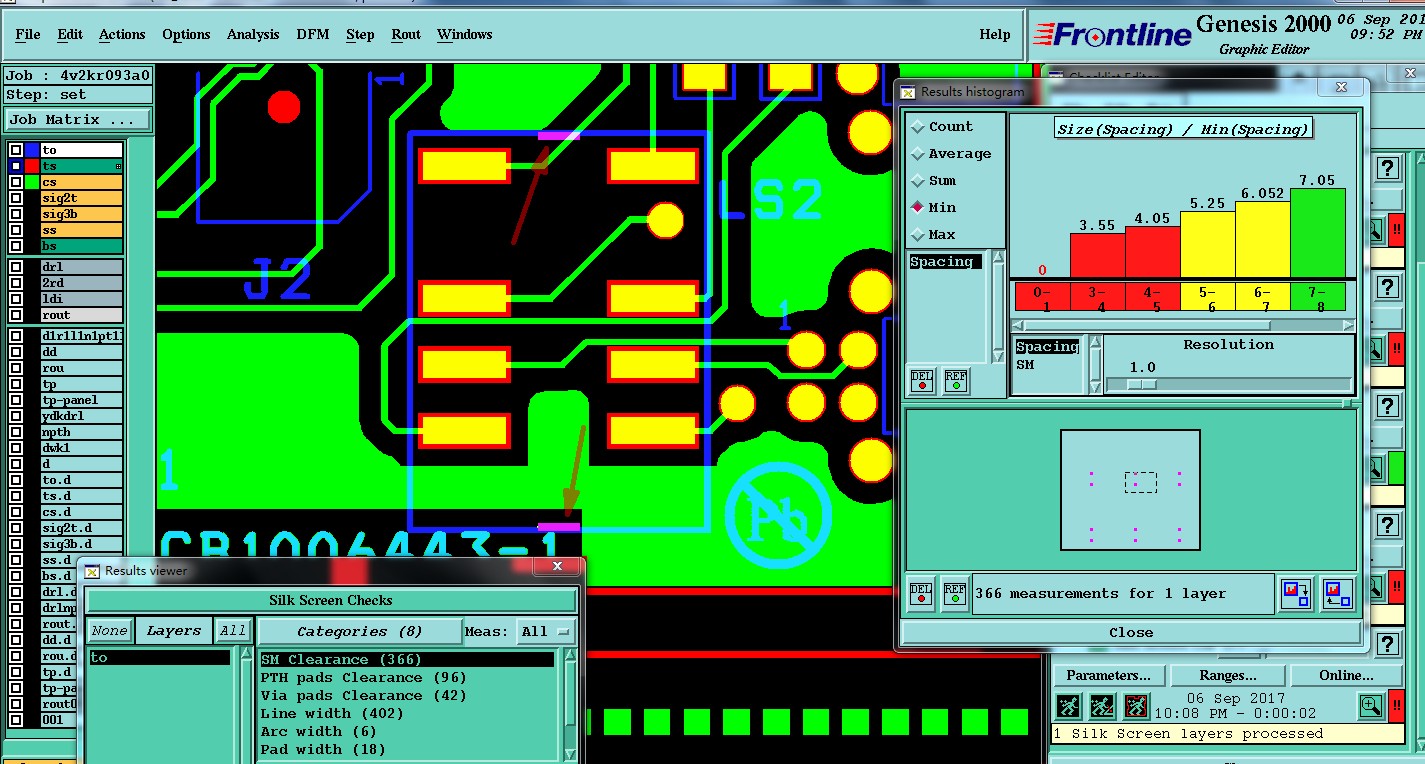Click Parameters... button
Viewport: 1425px width, 764px height.
coord(1109,675)
